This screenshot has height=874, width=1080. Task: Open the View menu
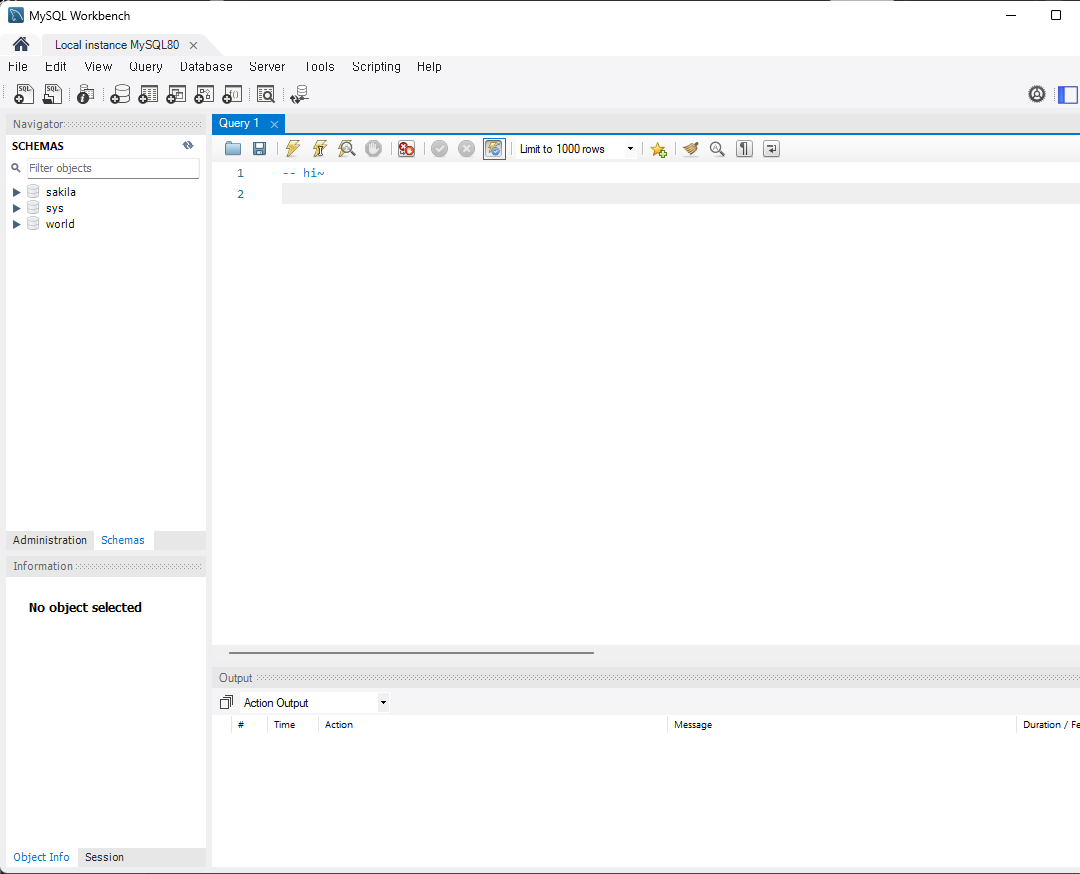tap(98, 67)
